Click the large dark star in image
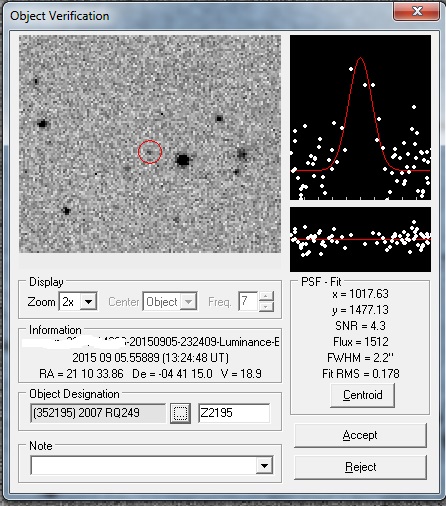The width and height of the screenshot is (446, 506). [183, 160]
